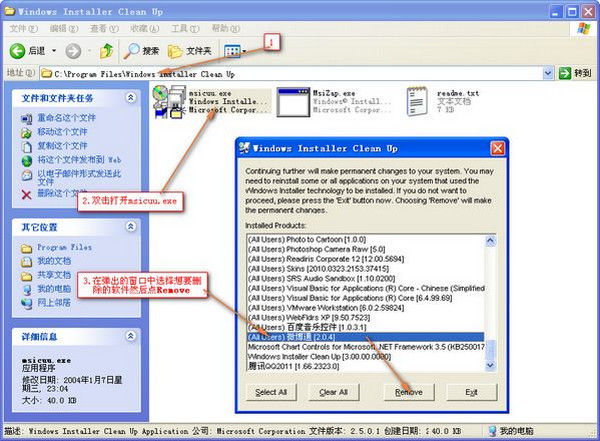Collapse the 其它位置 panel

pos(130,227)
